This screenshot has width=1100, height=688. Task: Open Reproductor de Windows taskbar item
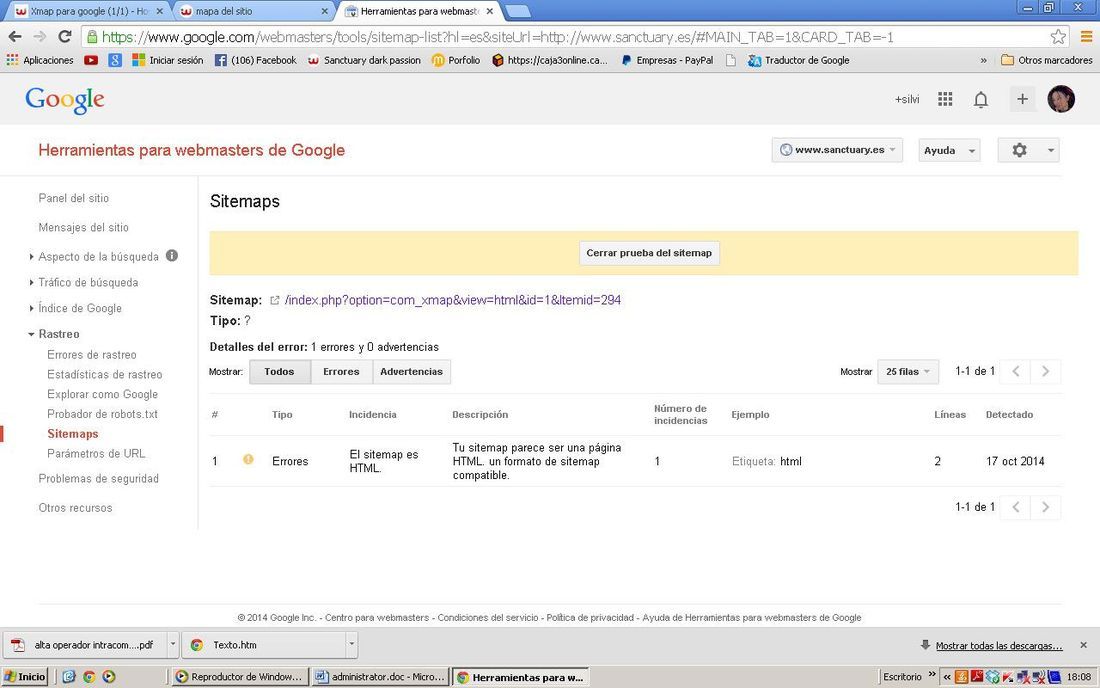click(240, 677)
